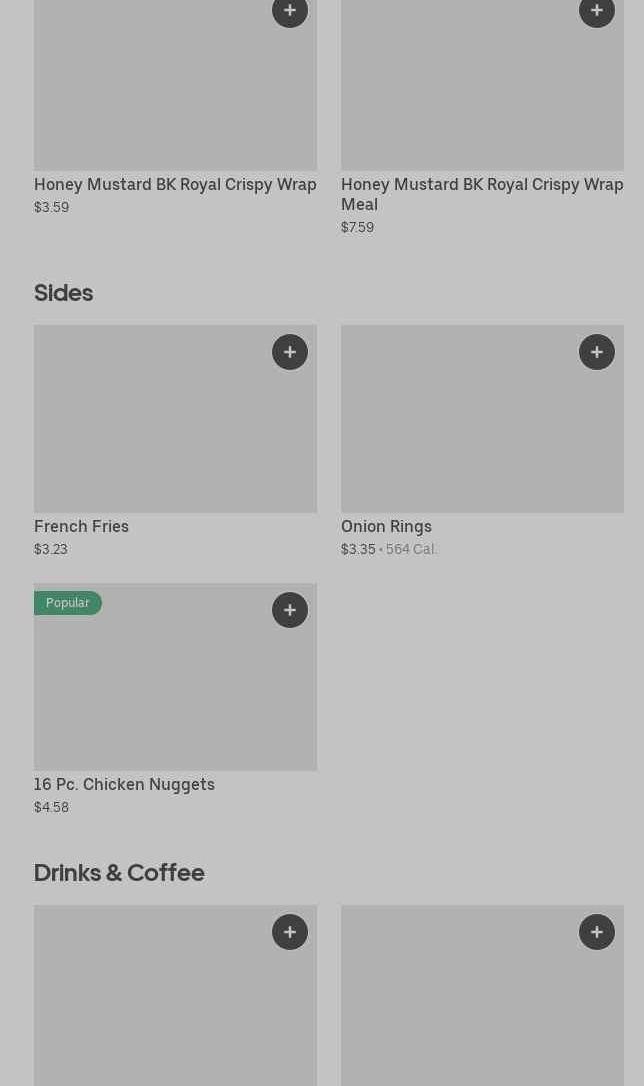644x1086 pixels.
Task: Add first Drinks & Coffee item using plus
Action: tap(290, 932)
